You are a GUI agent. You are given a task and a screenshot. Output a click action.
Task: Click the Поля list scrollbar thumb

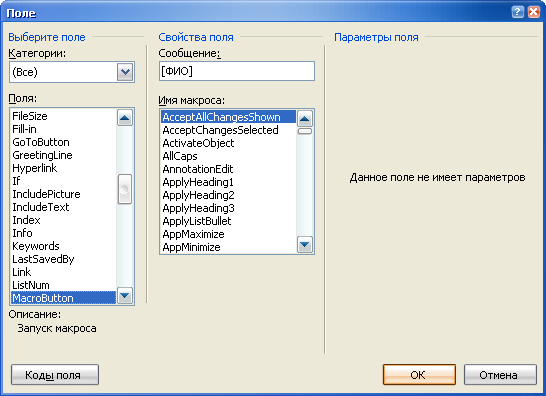click(125, 189)
